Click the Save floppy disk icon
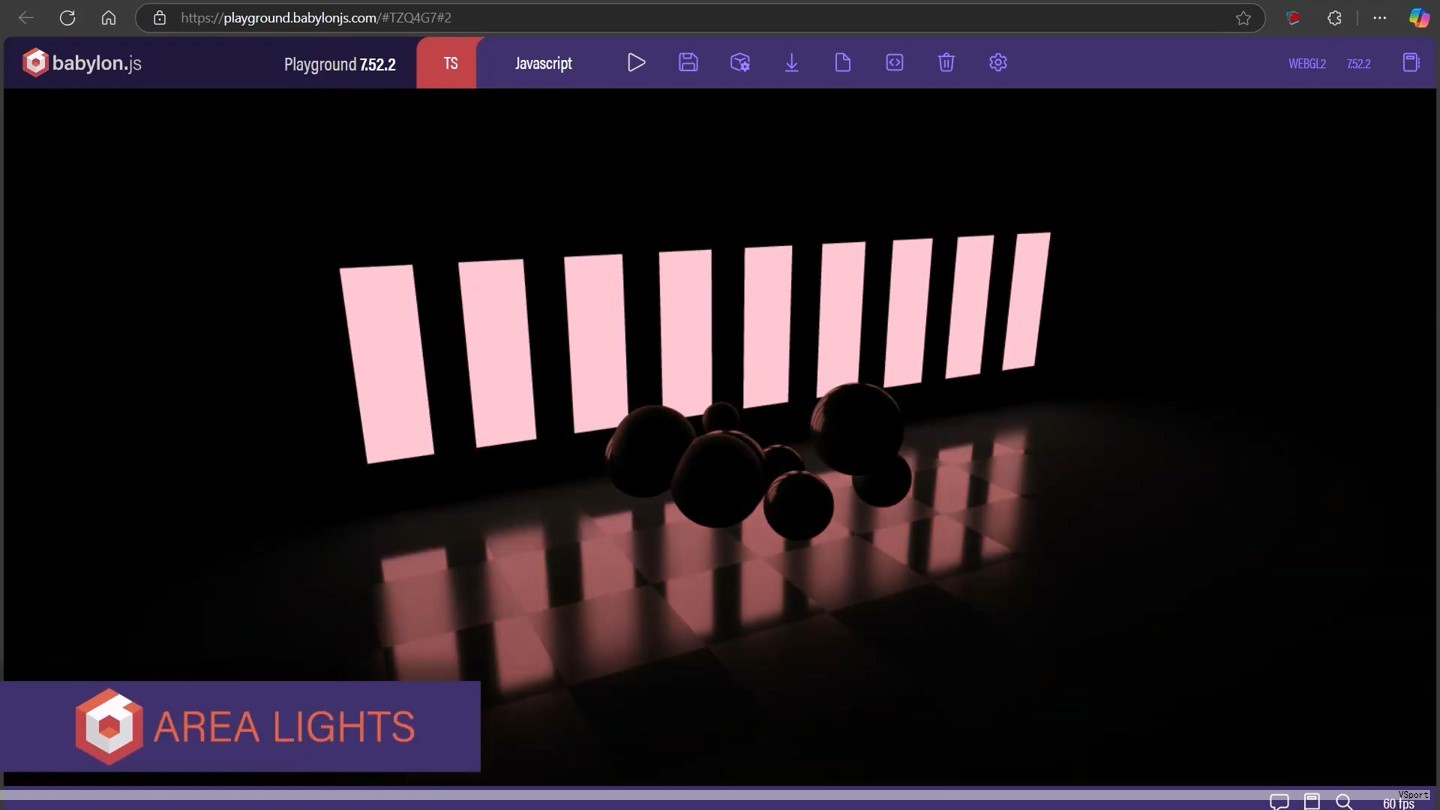Viewport: 1440px width, 810px height. (688, 63)
